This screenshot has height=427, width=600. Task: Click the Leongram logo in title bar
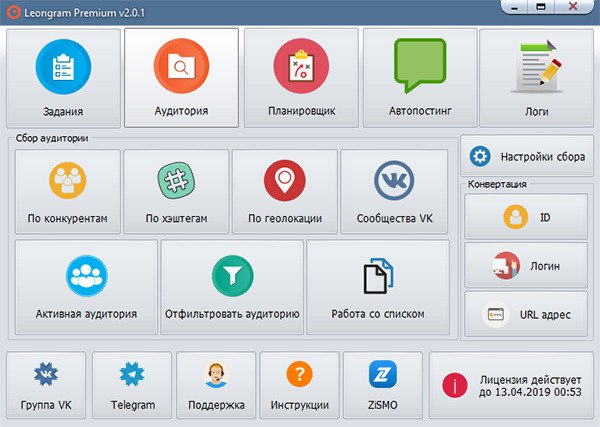click(x=13, y=12)
